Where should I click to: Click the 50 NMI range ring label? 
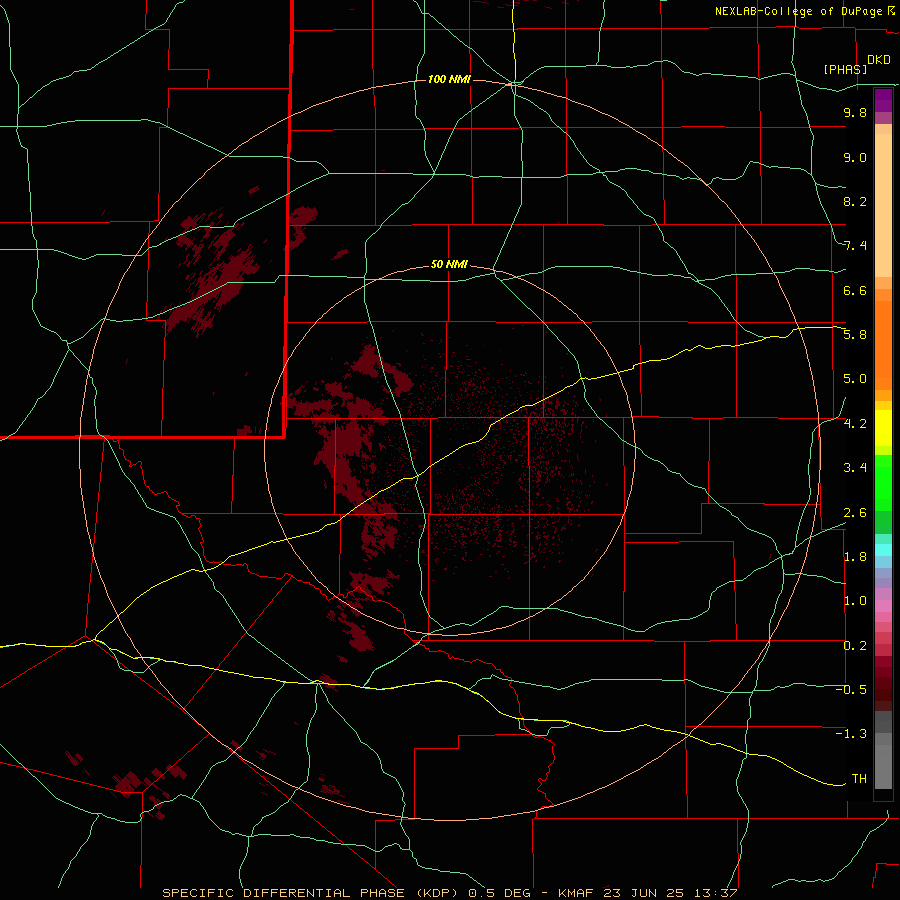(x=449, y=264)
